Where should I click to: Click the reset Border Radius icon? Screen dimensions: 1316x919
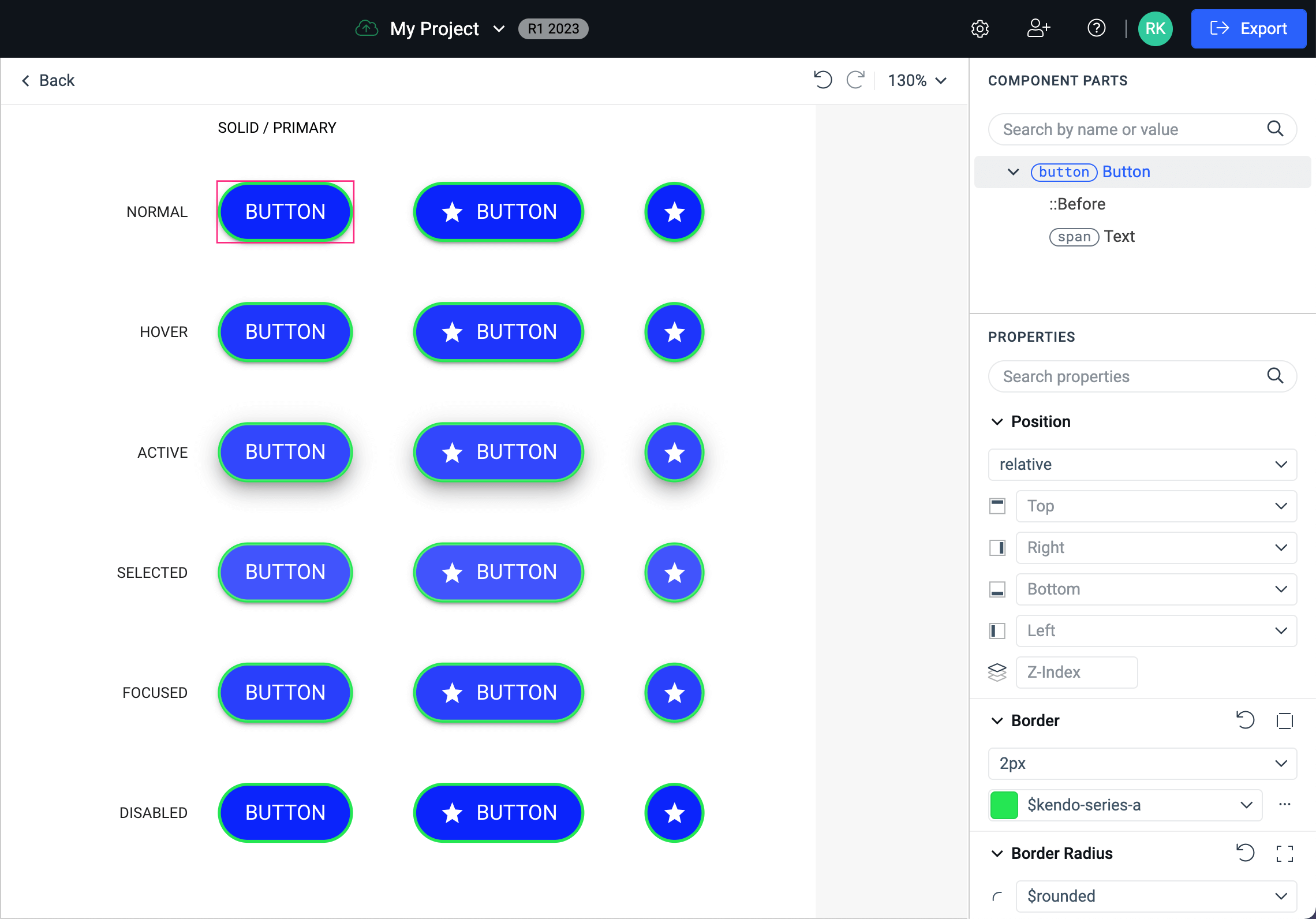click(x=1245, y=853)
